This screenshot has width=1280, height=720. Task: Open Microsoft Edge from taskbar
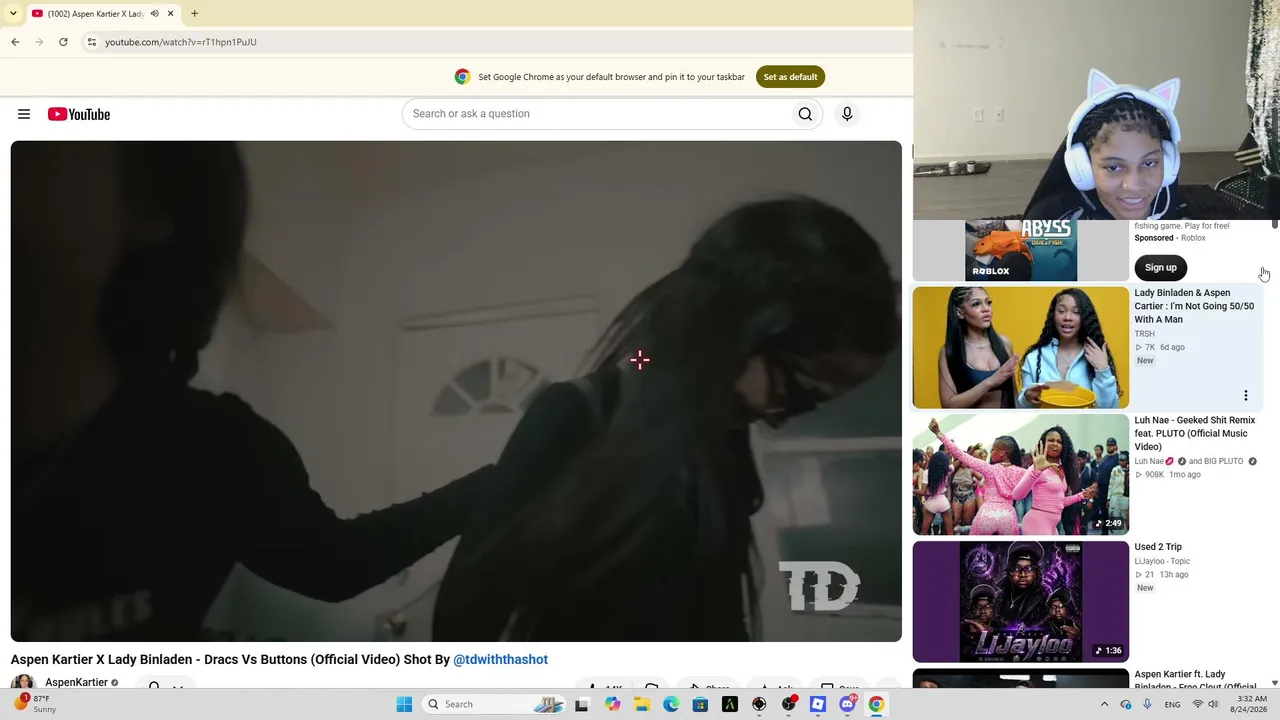tap(671, 704)
